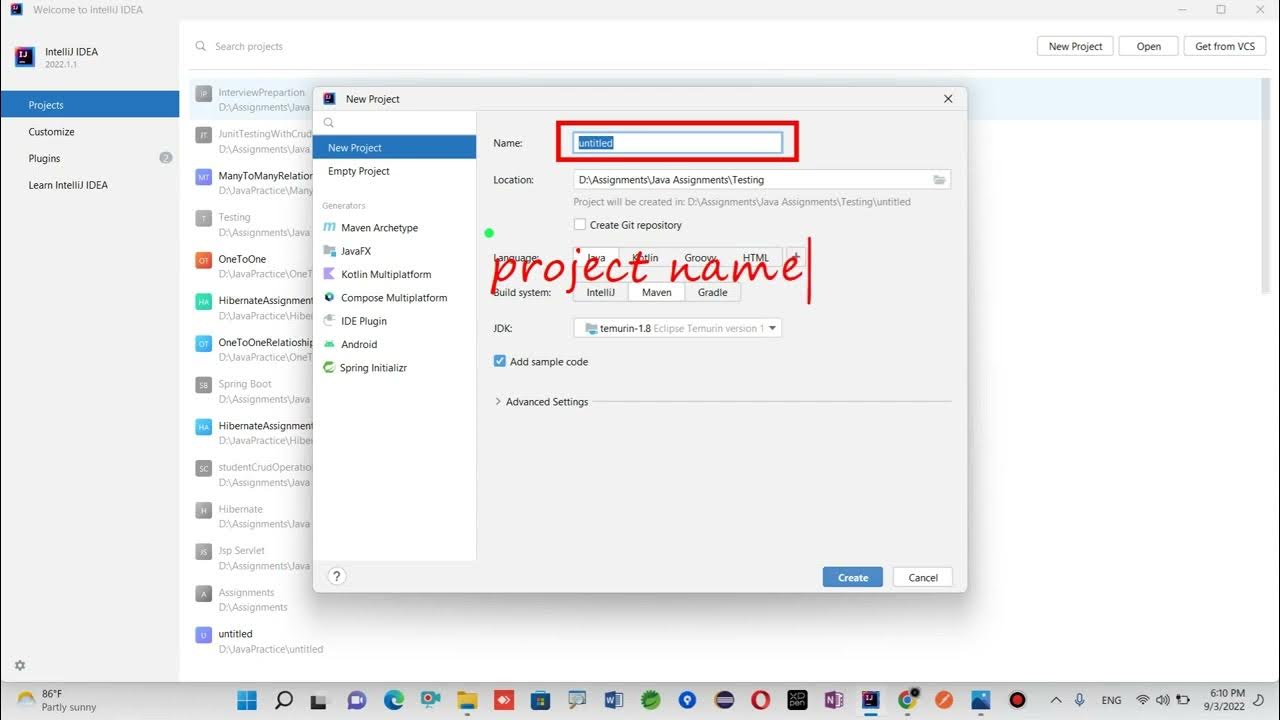Image resolution: width=1280 pixels, height=720 pixels.
Task: Open the JDK temurin-1.8 dropdown
Action: pos(677,328)
